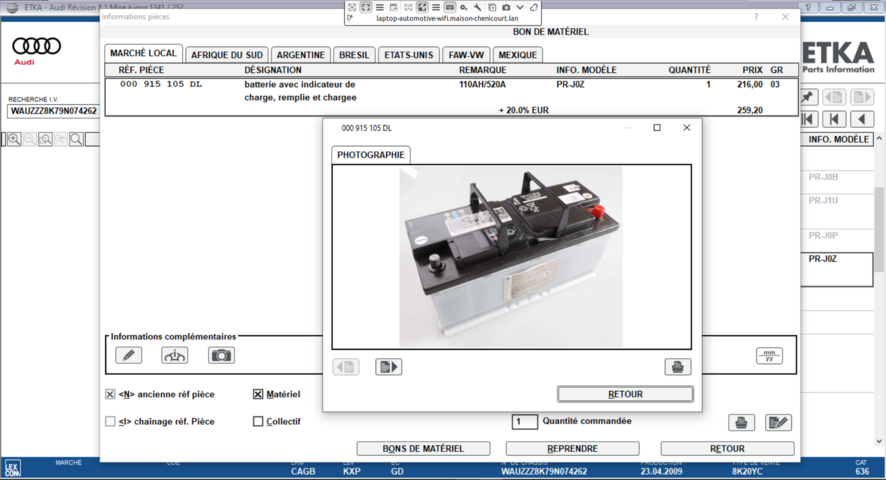This screenshot has width=886, height=480.
Task: Click the scaled mode icon in remote toolbar
Action: tap(422, 7)
